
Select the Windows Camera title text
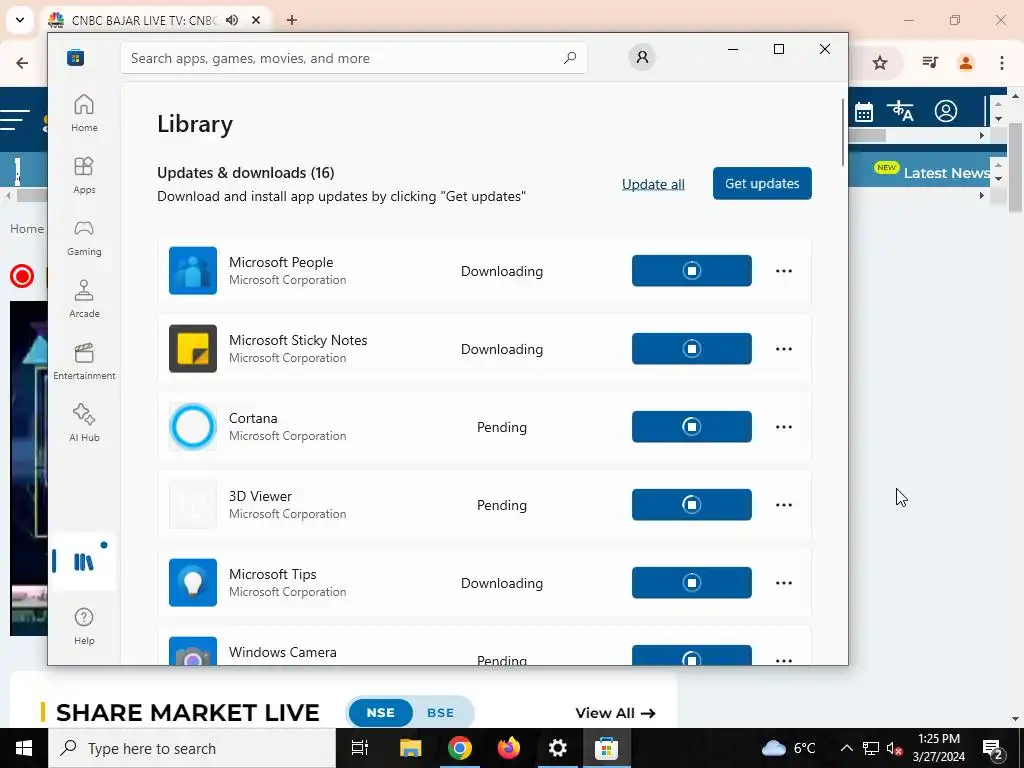pyautogui.click(x=283, y=652)
